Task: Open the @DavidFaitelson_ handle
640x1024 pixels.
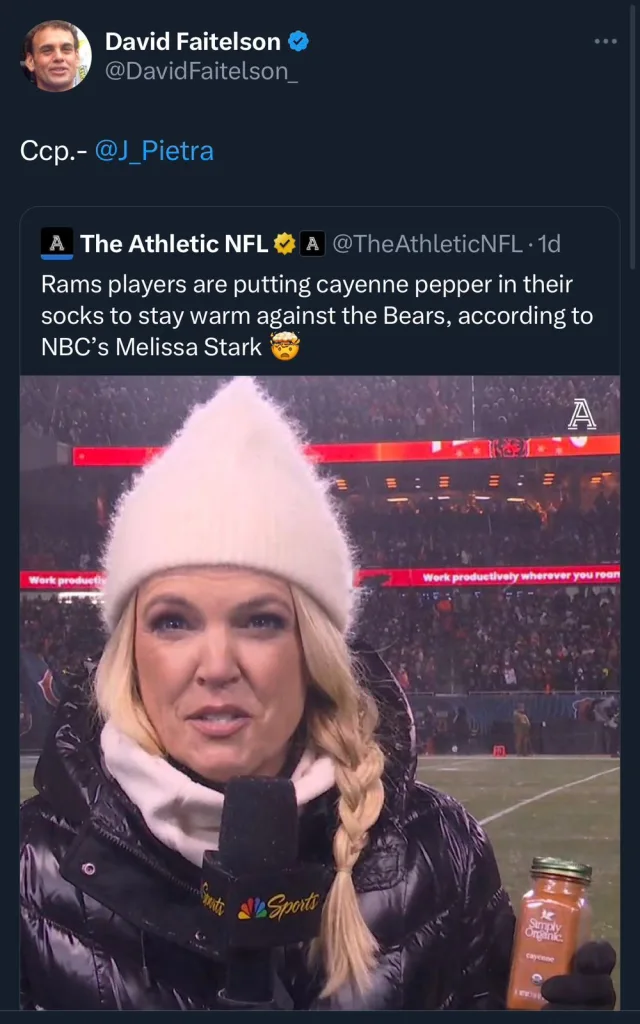Action: (201, 72)
